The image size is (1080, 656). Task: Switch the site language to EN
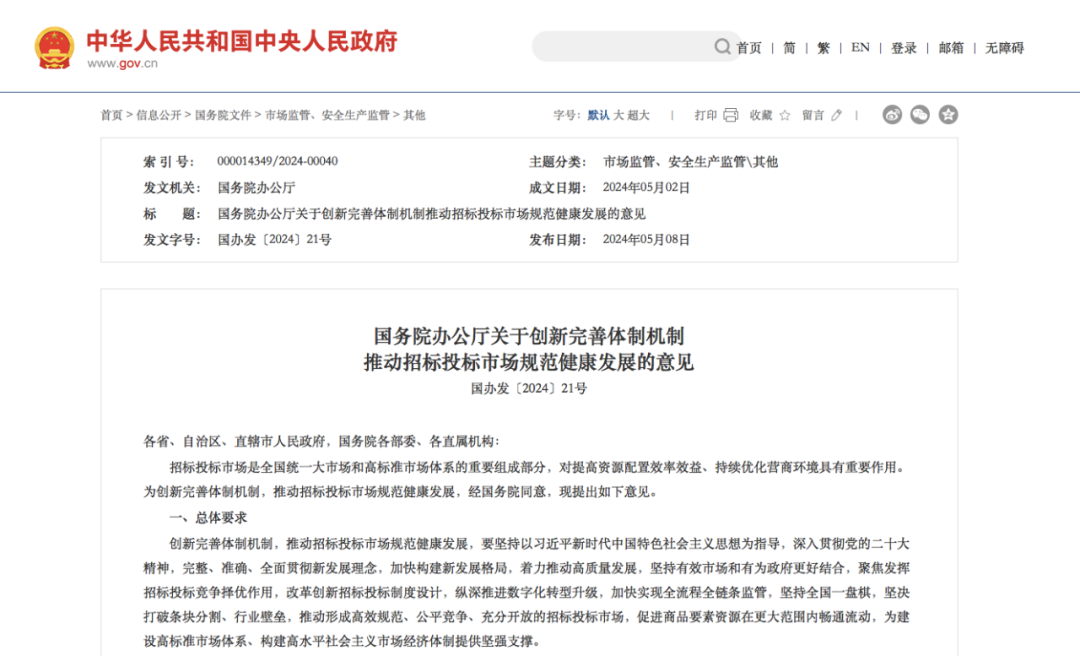point(860,48)
